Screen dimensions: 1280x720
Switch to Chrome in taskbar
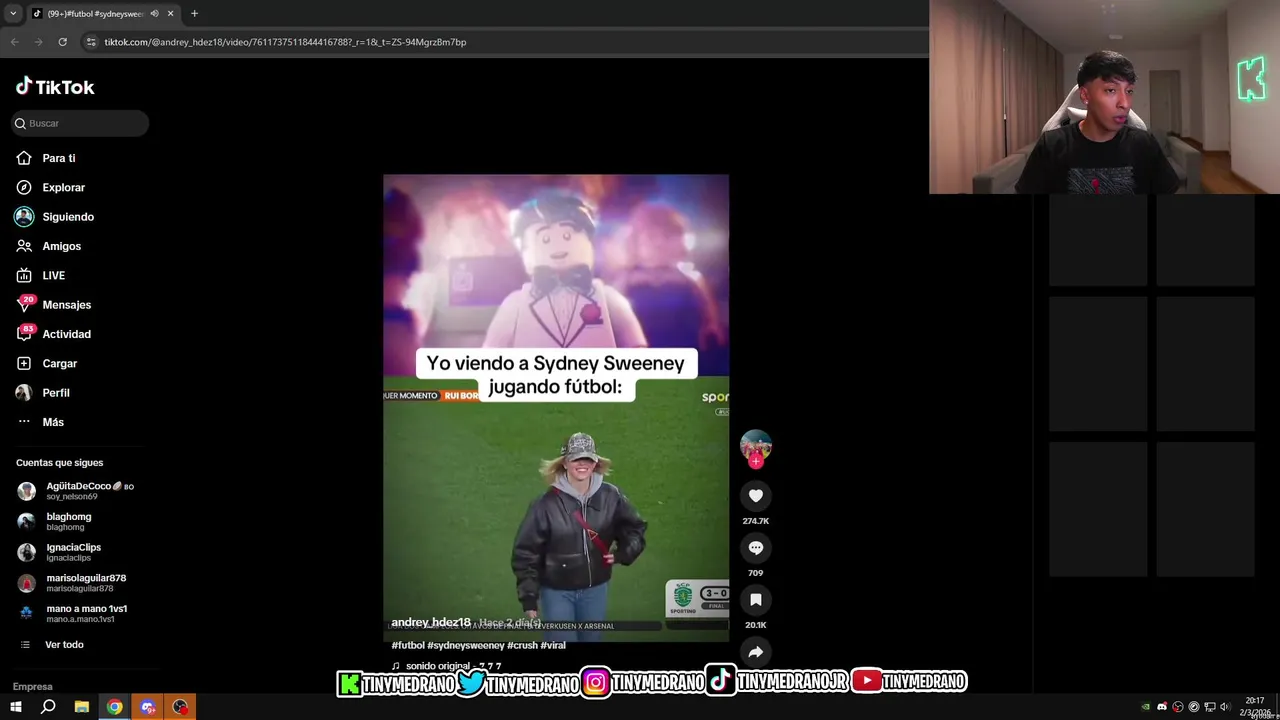115,707
